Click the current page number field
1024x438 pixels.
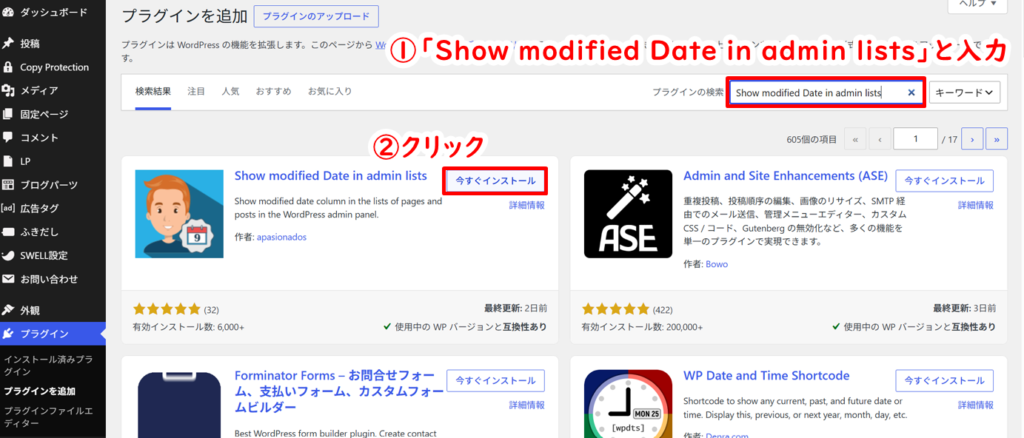[916, 139]
